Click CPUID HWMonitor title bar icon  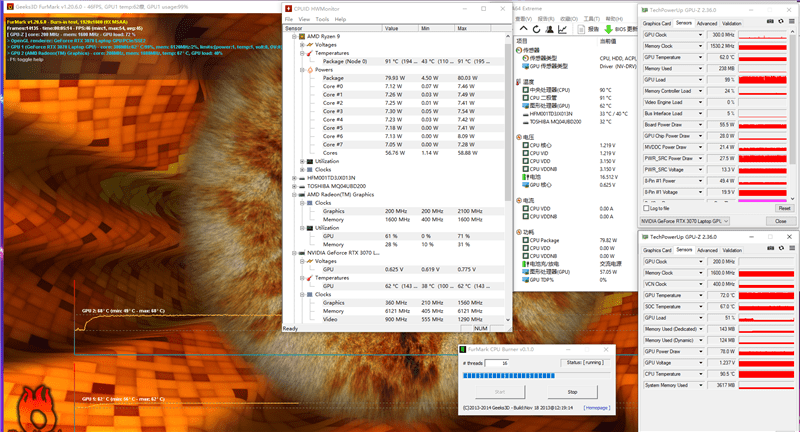coord(288,9)
